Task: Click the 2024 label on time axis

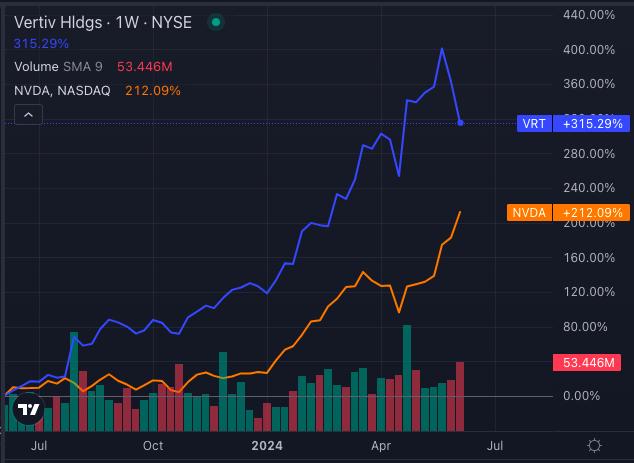Action: 268,445
